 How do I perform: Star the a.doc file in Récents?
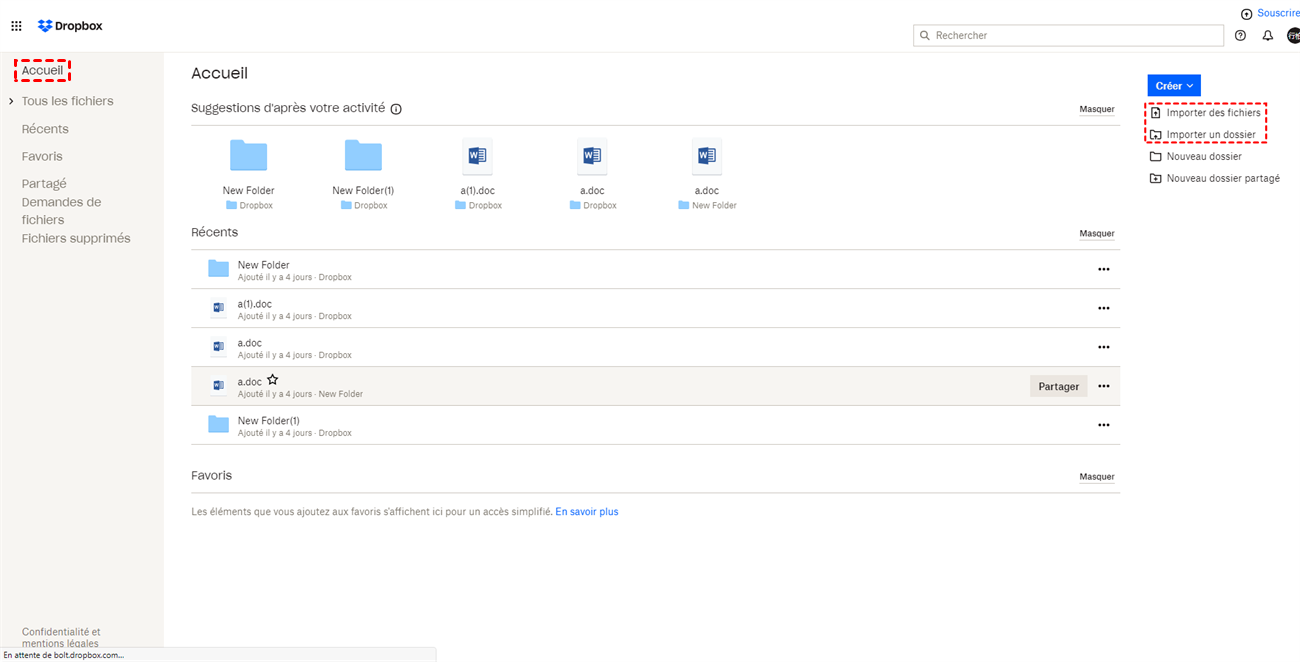272,381
